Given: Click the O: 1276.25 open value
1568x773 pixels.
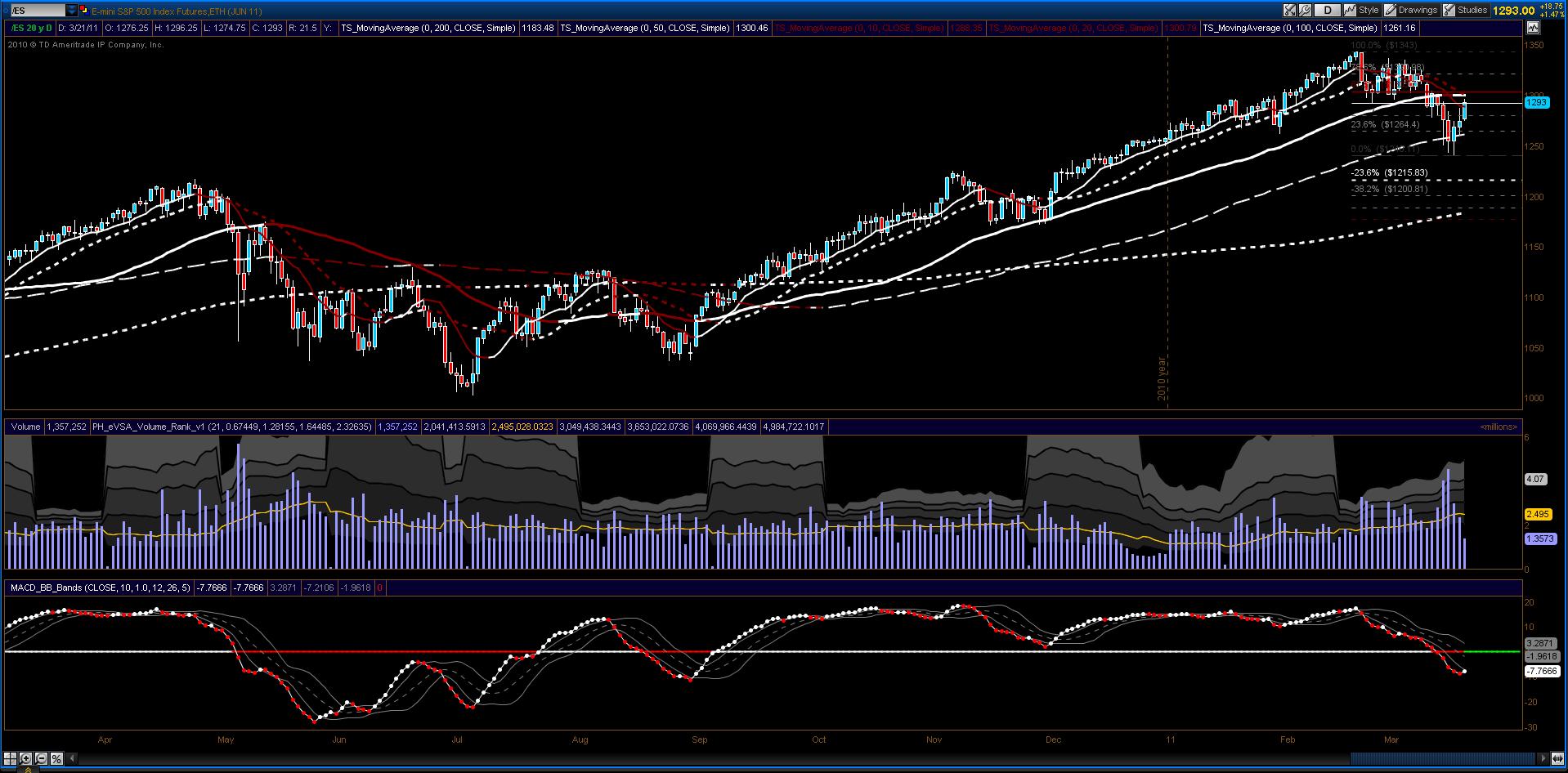Looking at the screenshot, I should click(x=127, y=28).
